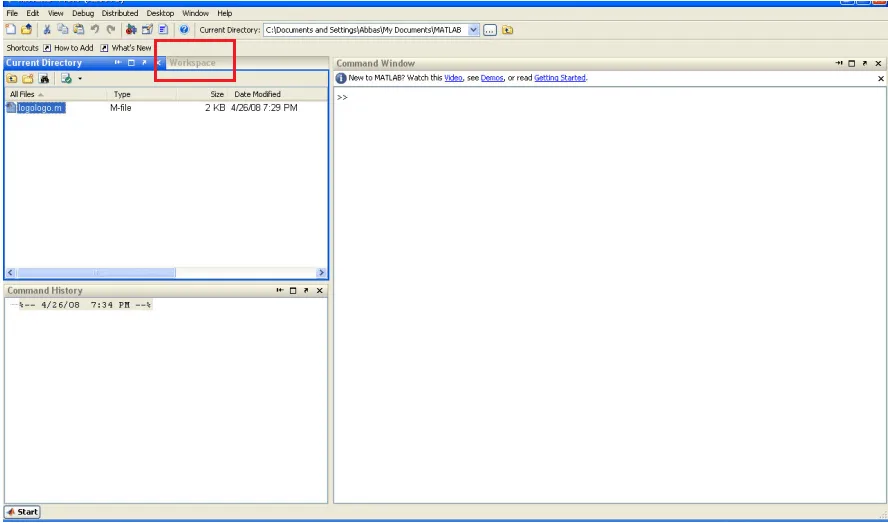Sort by the All Files column
The height and width of the screenshot is (523, 888).
56,94
